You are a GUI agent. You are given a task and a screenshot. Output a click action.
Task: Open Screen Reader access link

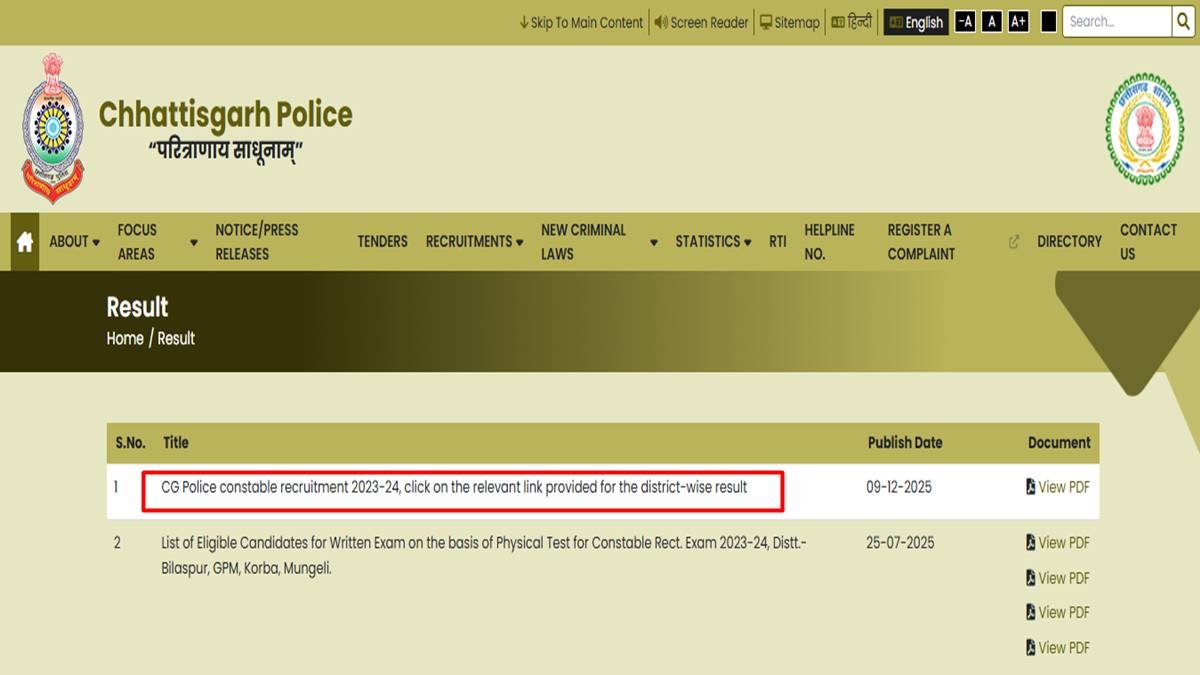701,22
